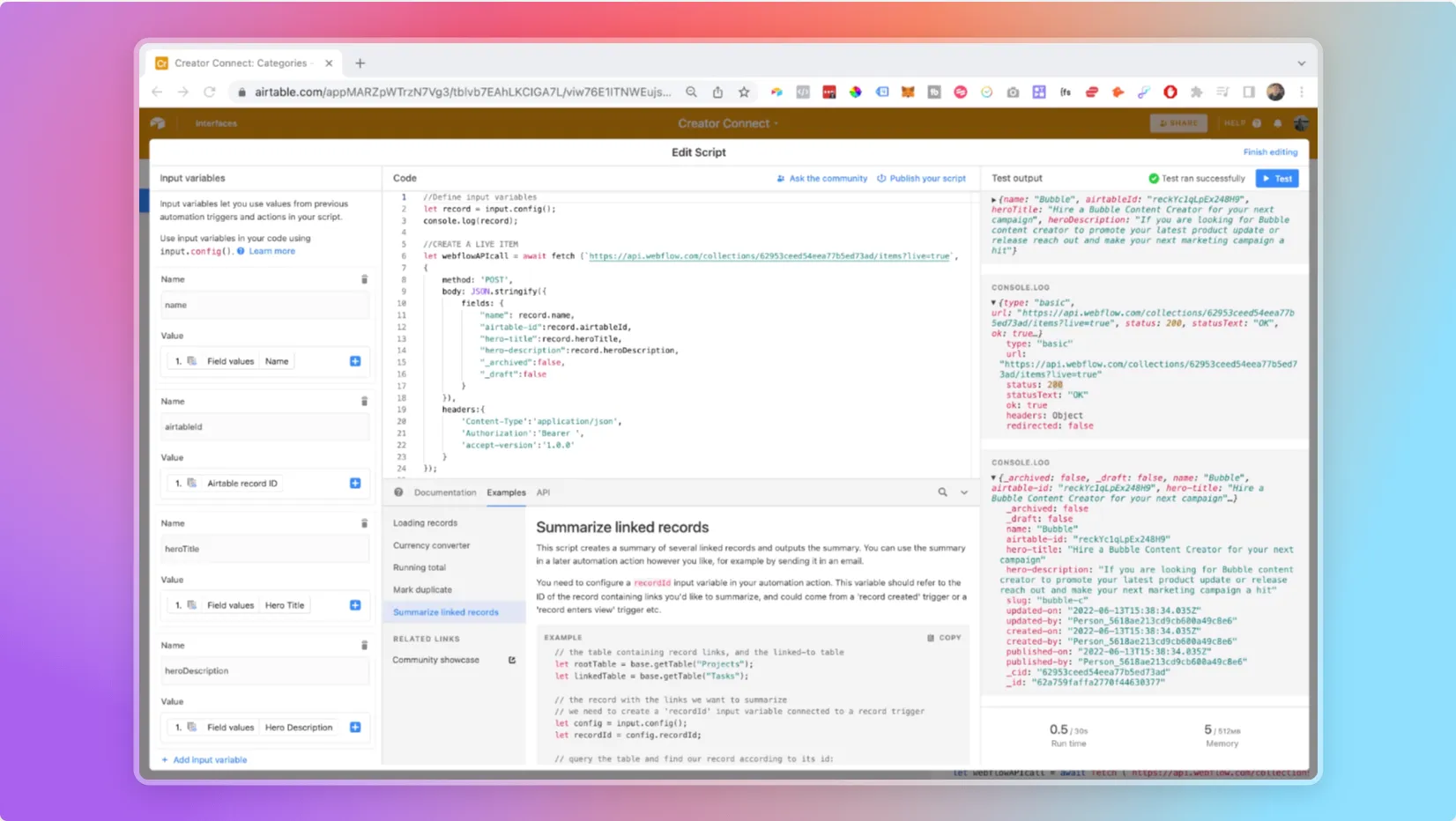Switch to the API tab
Viewport: 1456px width, 821px height.
[x=543, y=492]
